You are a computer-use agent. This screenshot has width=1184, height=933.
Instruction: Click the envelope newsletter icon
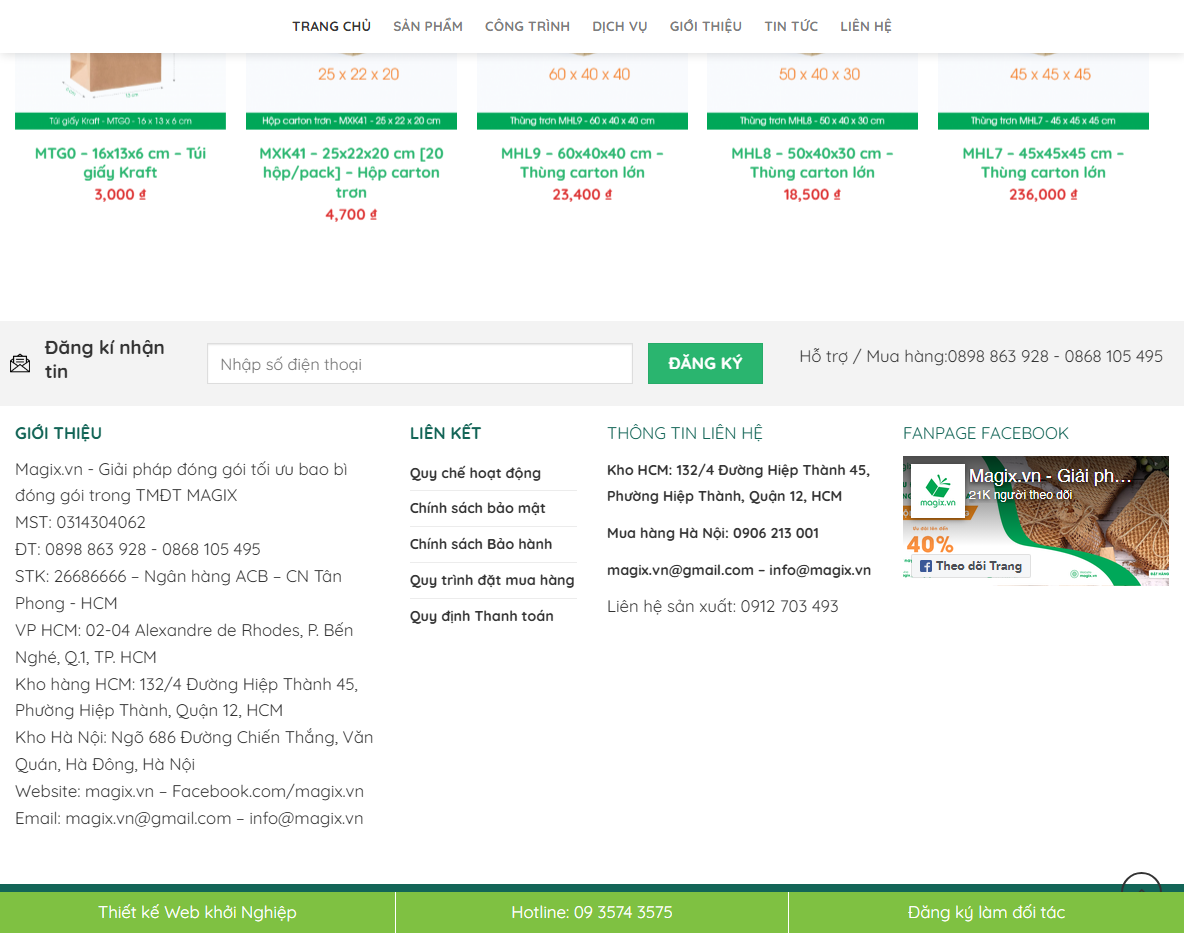click(20, 363)
